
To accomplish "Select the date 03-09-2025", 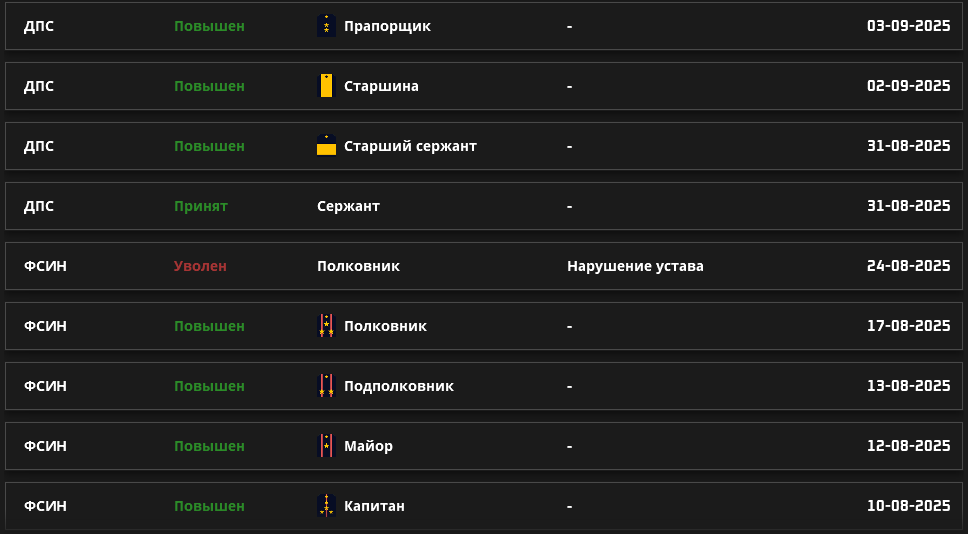I will (x=908, y=26).
